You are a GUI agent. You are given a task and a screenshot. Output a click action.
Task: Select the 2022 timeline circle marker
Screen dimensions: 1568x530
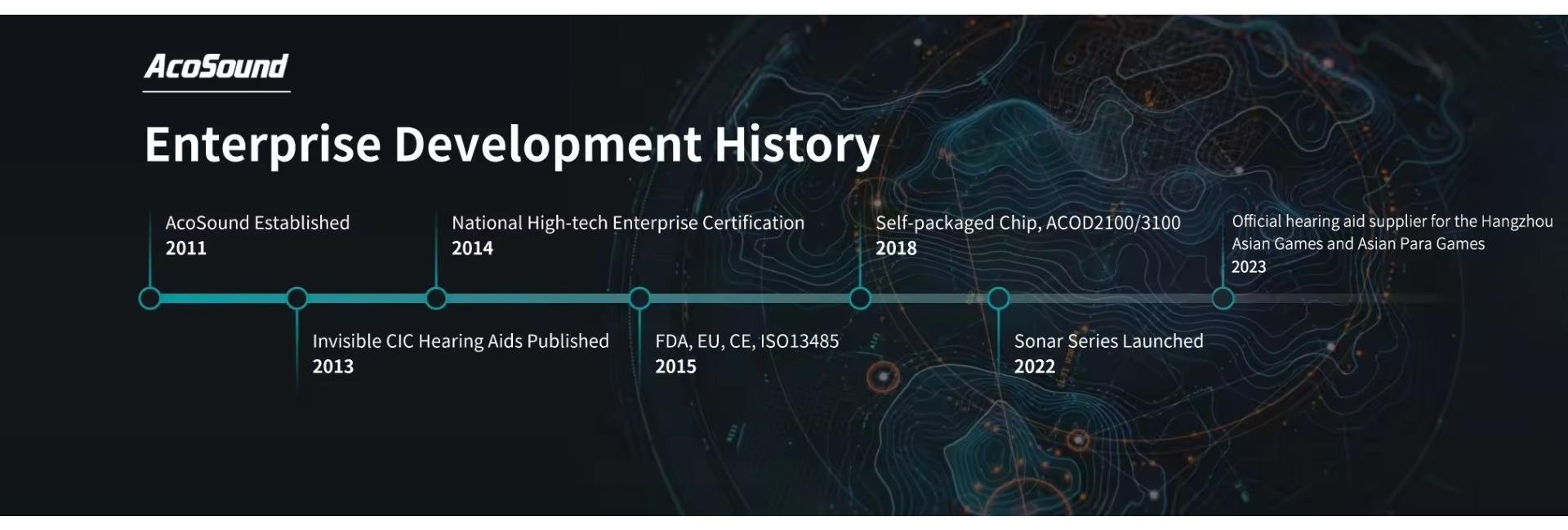pos(998,298)
